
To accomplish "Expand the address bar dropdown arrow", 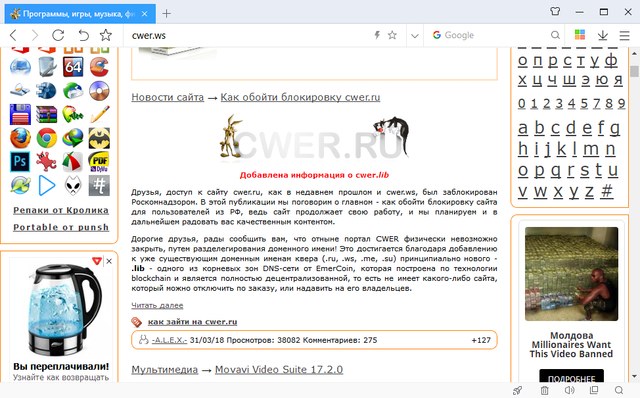I will [x=415, y=36].
